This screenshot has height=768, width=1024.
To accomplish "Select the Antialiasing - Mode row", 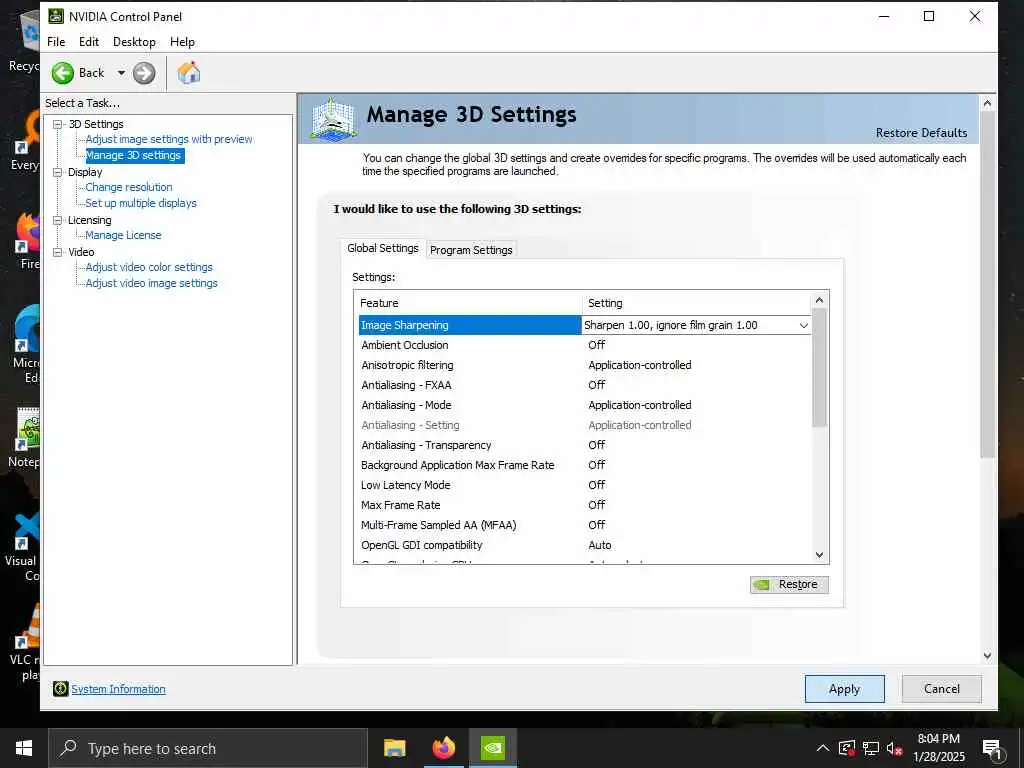I will pos(584,405).
